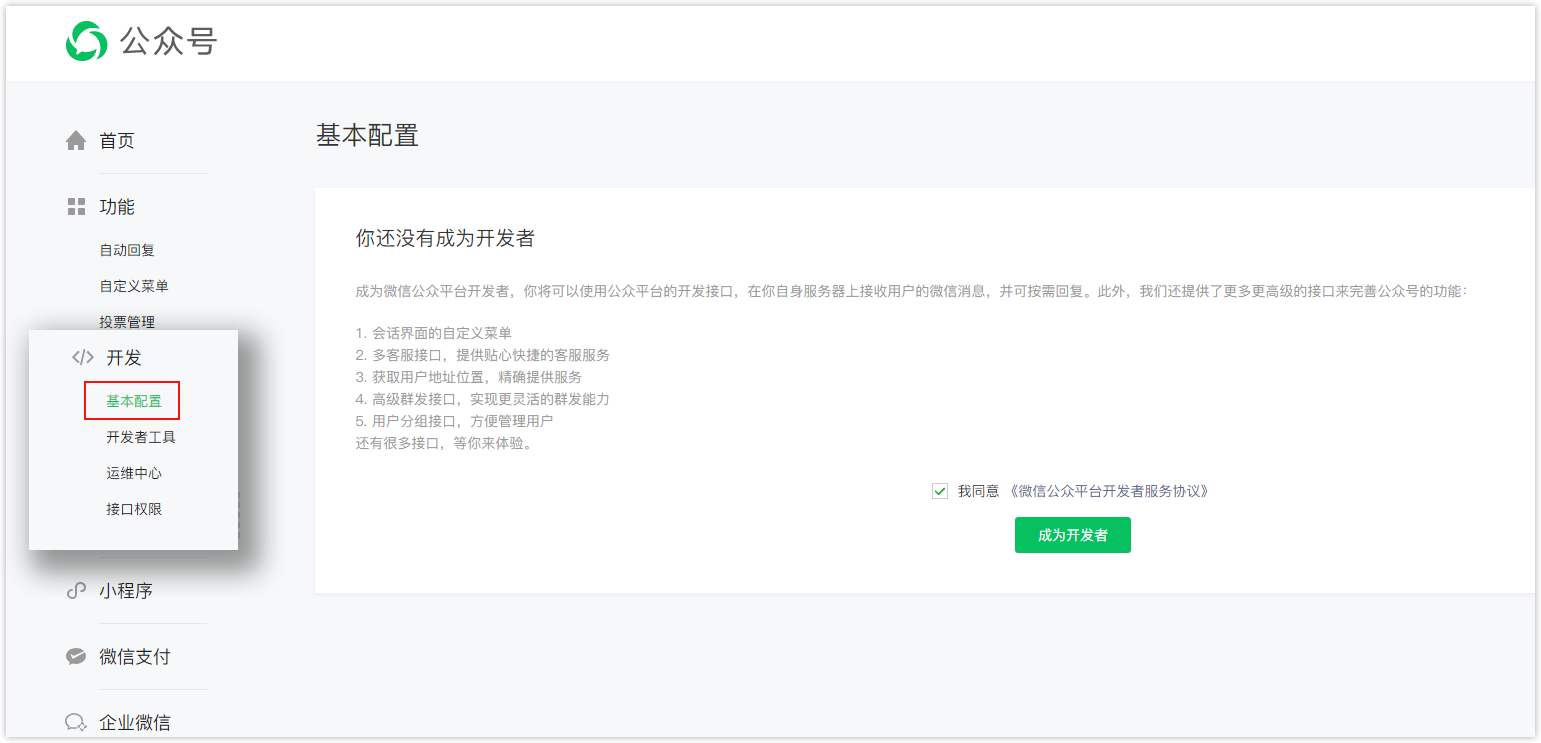
Task: Click the 基本配置 page heading
Action: pos(367,136)
